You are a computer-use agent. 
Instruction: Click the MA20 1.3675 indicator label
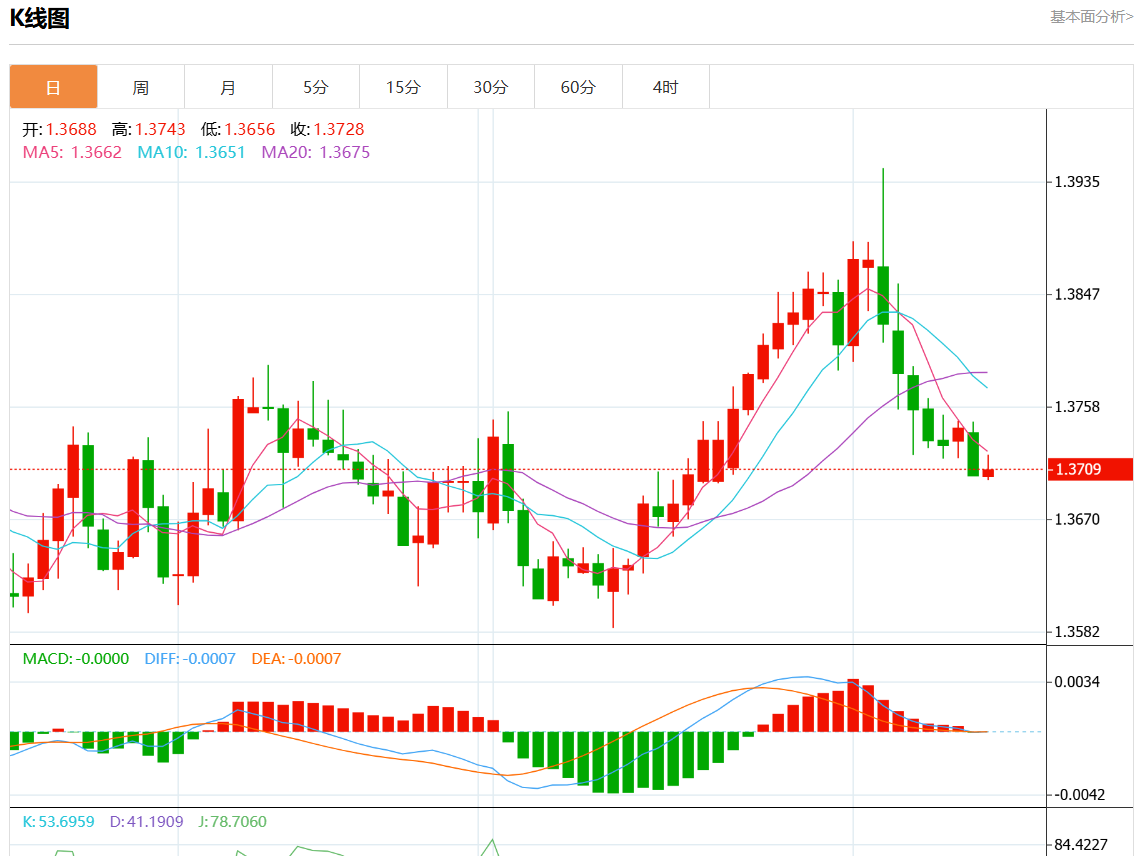[x=315, y=152]
